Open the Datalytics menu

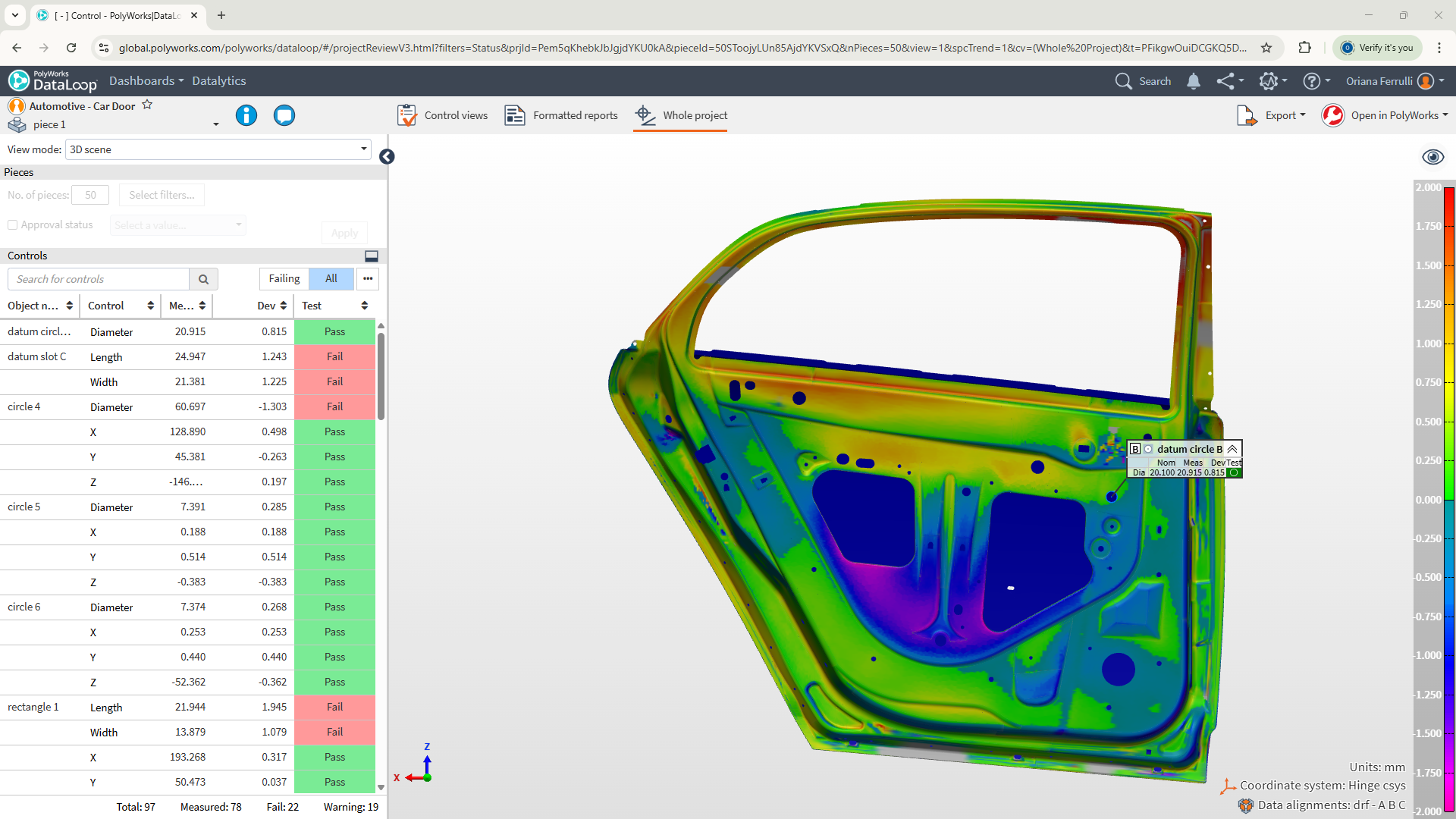(218, 81)
